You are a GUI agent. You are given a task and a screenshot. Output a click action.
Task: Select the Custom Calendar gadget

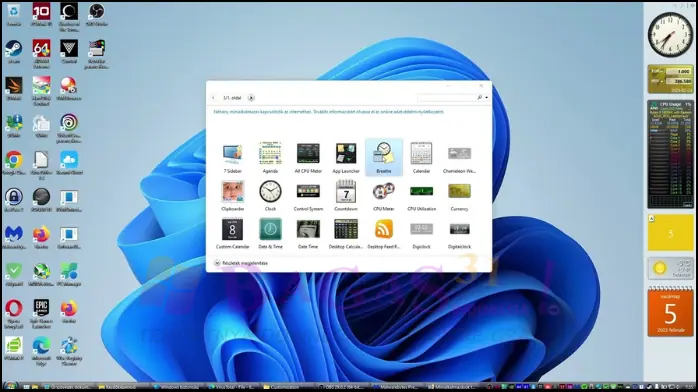[232, 234]
